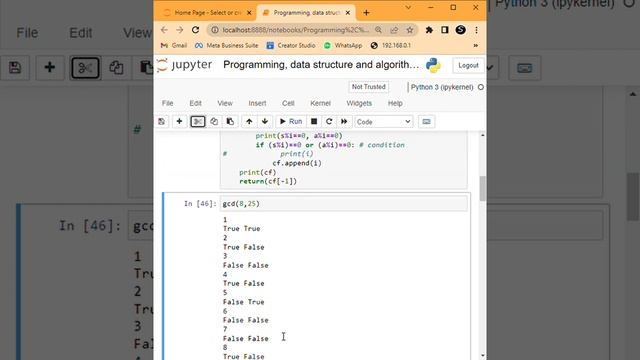
Task: Click the Logout button
Action: point(468,65)
